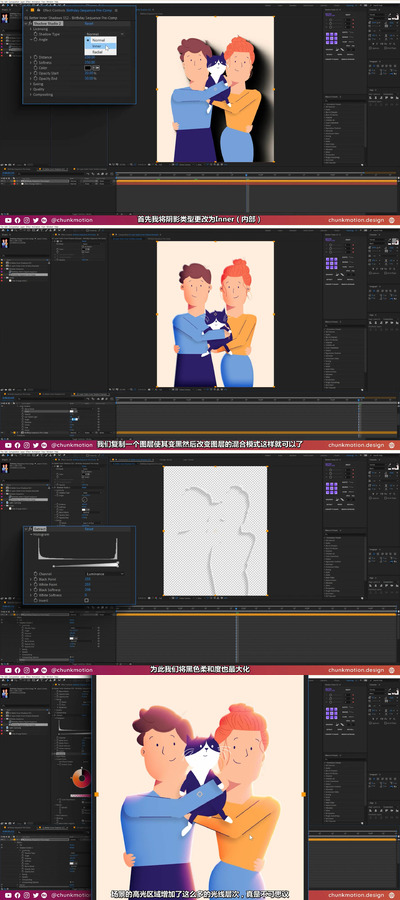Toggle the Shadow Type stopwatch
Screen dimensions: 400x900
(x=36, y=34)
